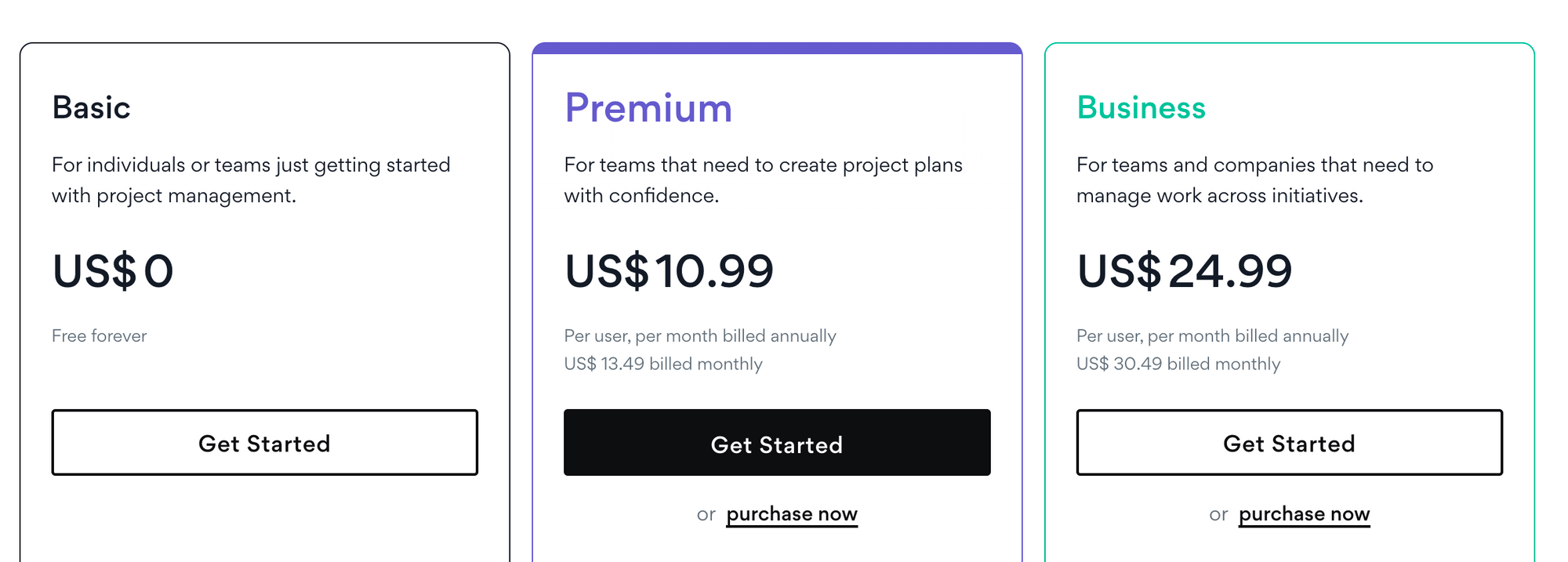
Task: Click Get Started on the Basic plan
Action: coord(265,443)
